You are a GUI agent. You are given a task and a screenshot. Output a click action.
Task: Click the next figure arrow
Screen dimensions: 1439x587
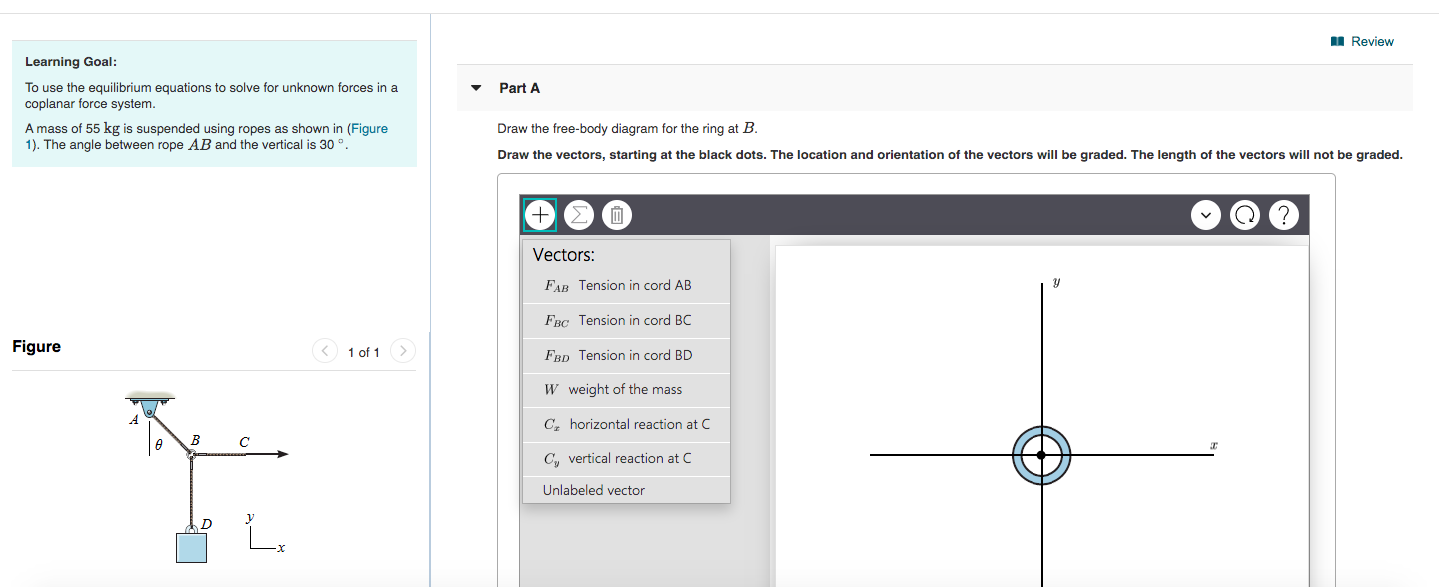pos(402,351)
